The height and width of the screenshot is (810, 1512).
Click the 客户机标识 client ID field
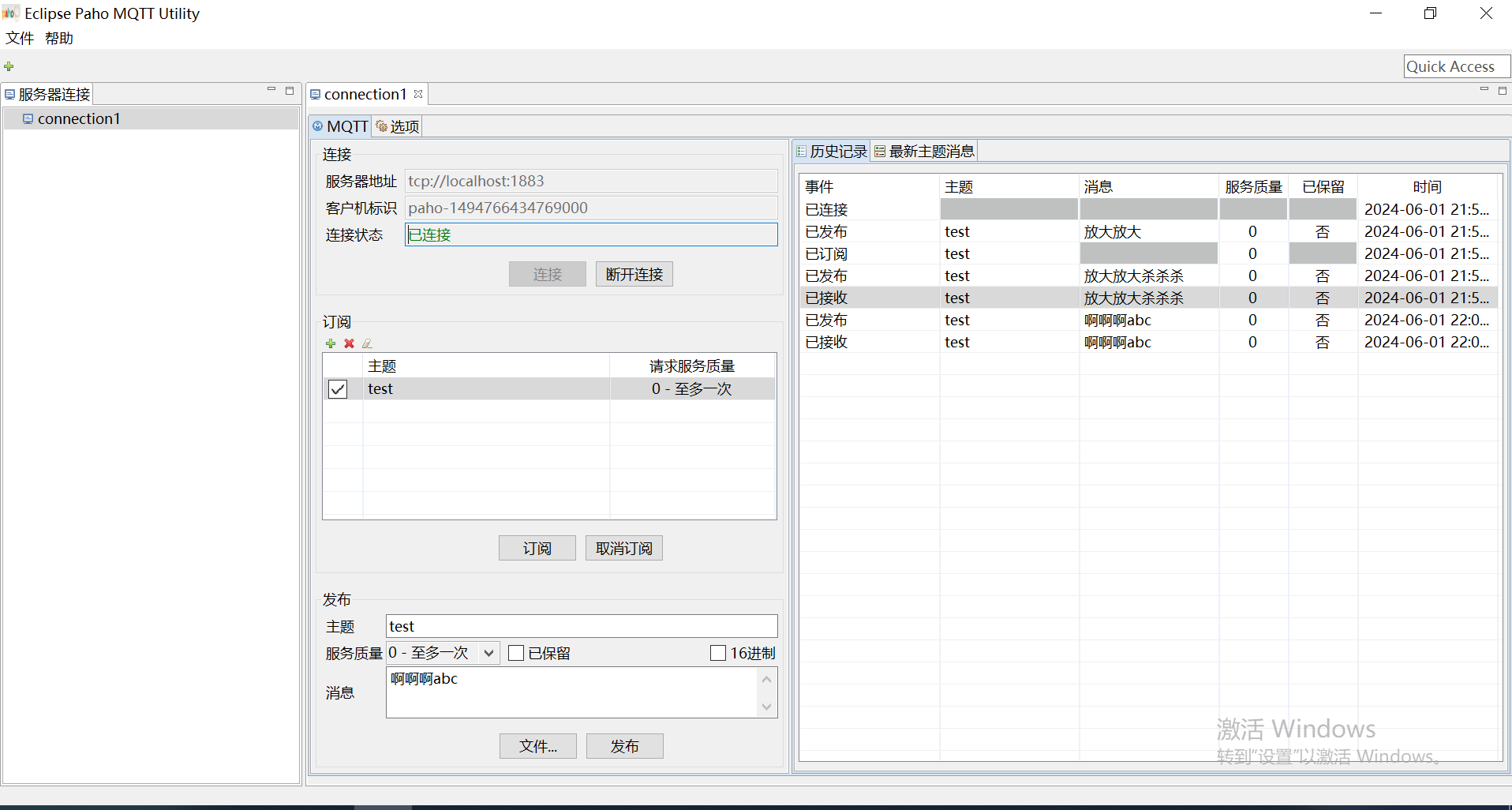(591, 208)
